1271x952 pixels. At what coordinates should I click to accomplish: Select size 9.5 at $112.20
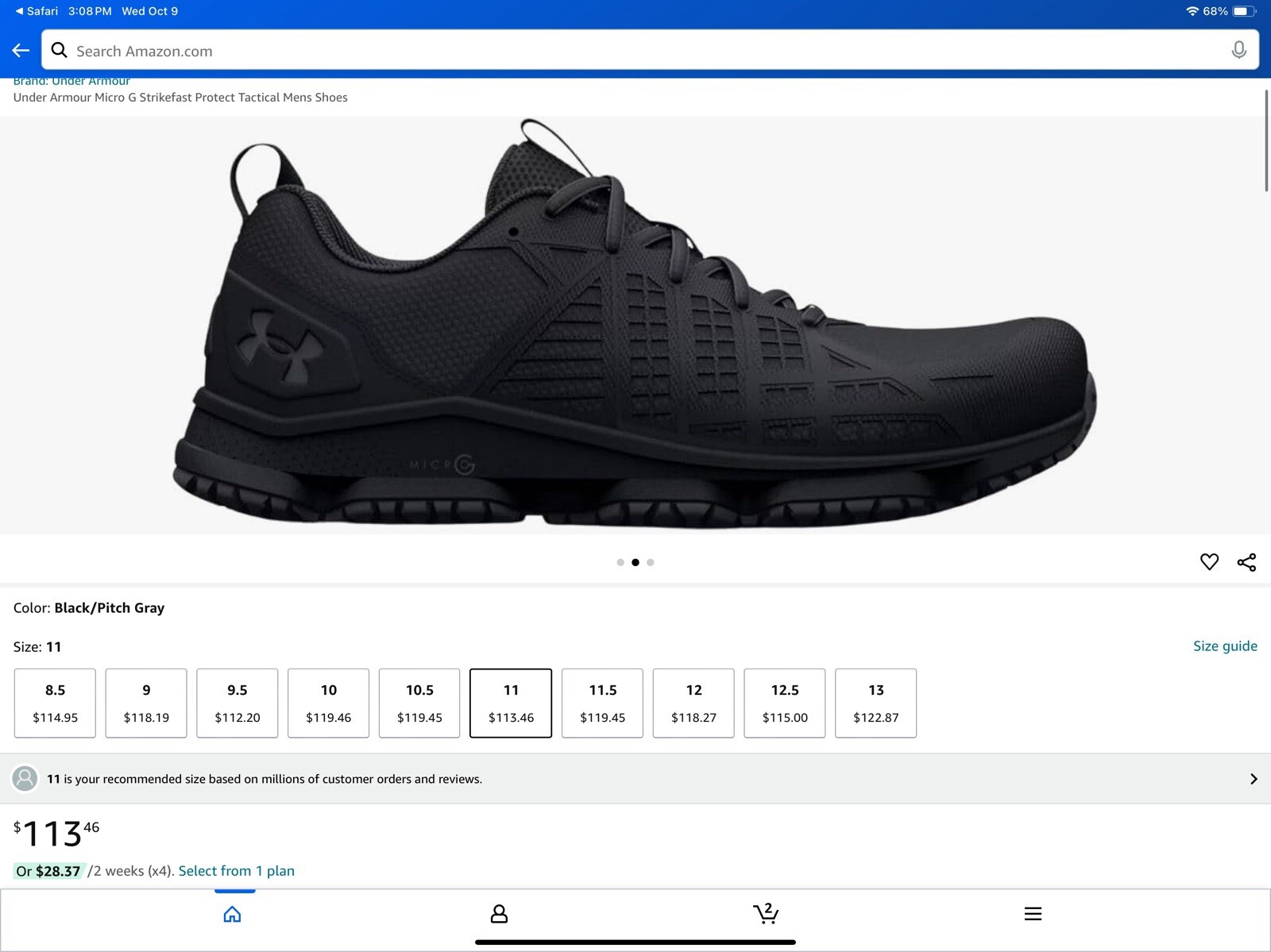click(238, 703)
